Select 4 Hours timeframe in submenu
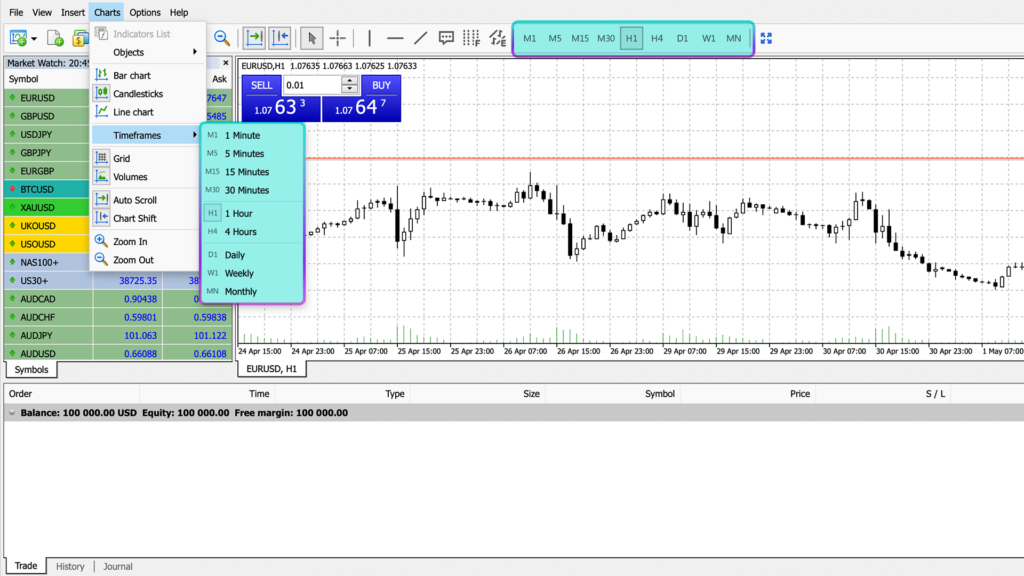1024x576 pixels. pyautogui.click(x=252, y=232)
